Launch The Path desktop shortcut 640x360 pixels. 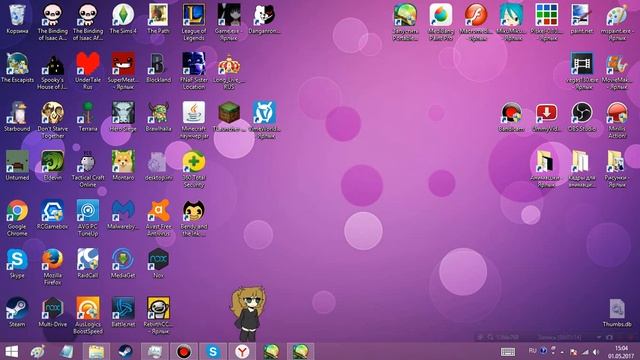click(x=158, y=19)
